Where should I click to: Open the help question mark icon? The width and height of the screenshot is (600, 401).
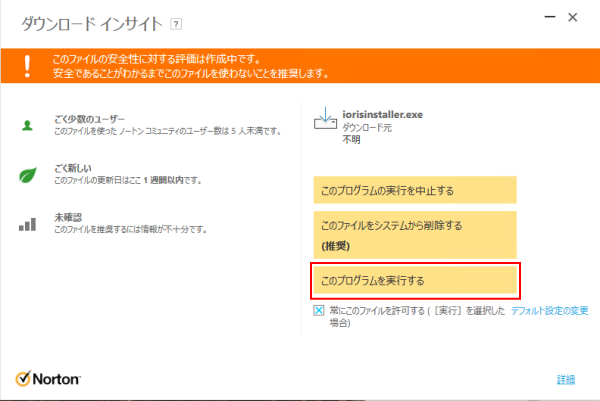click(x=176, y=24)
